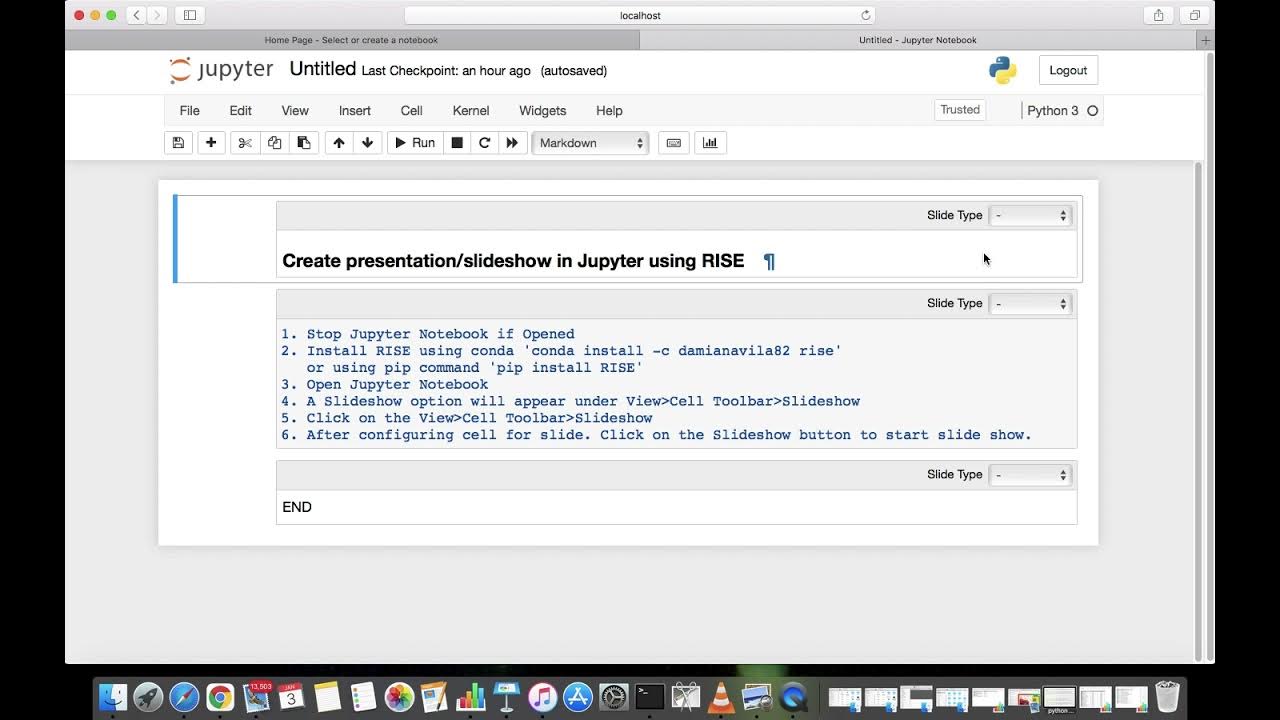Image resolution: width=1280 pixels, height=720 pixels.
Task: Click the kernel idle indicator circle
Action: [1092, 111]
